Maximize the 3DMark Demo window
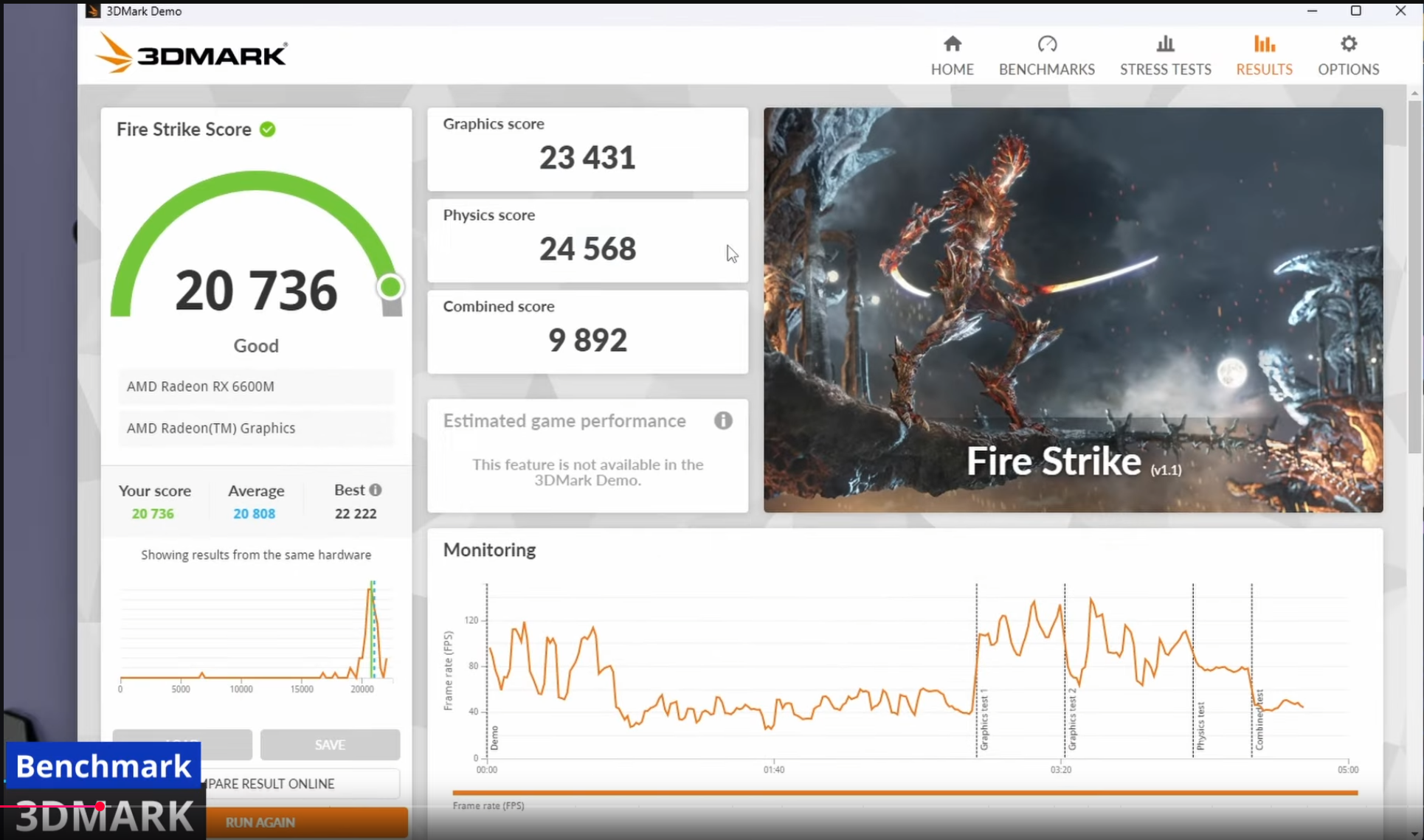This screenshot has height=840, width=1424. tap(1356, 11)
